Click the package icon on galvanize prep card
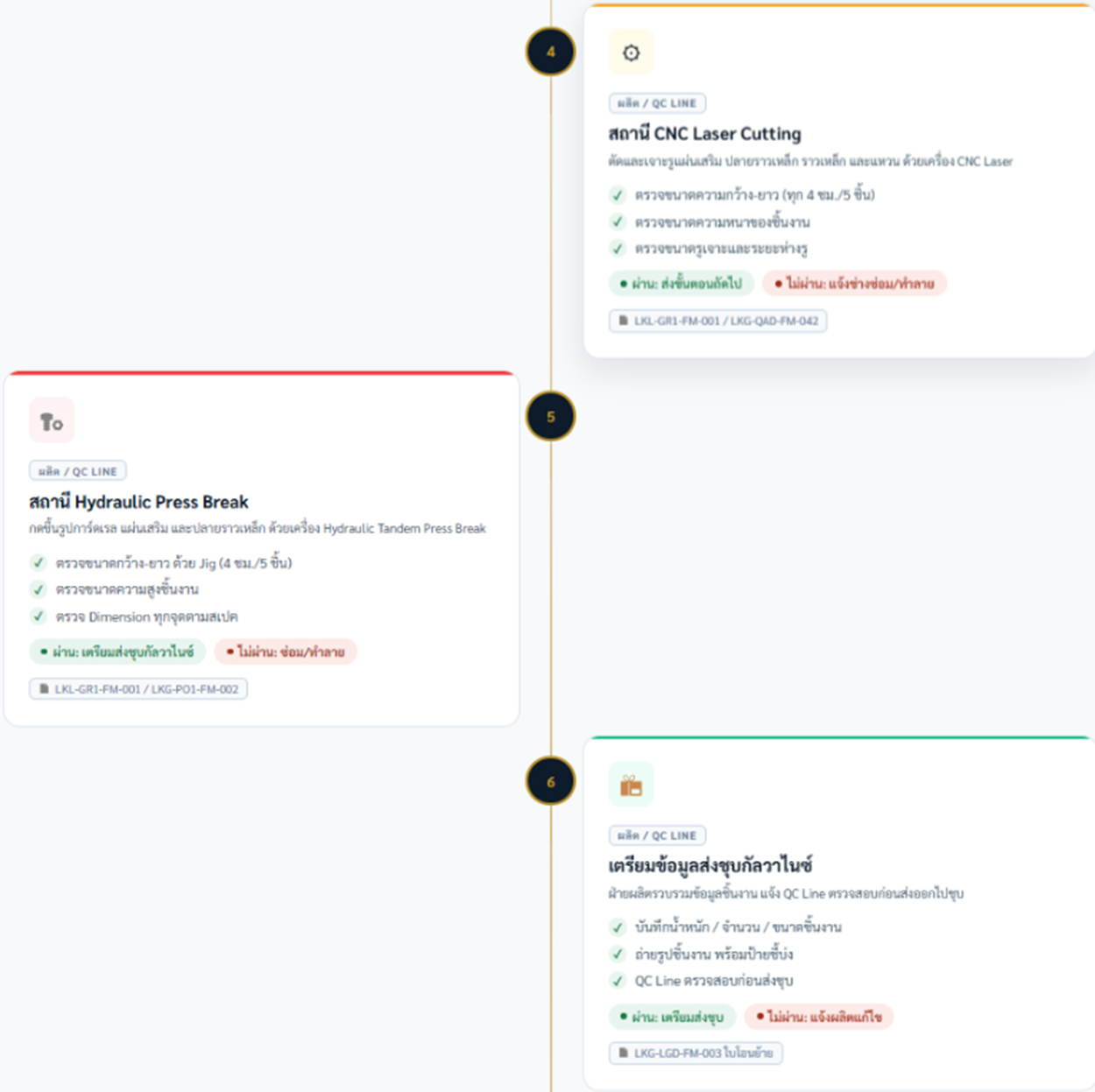Image resolution: width=1095 pixels, height=1092 pixels. click(631, 785)
